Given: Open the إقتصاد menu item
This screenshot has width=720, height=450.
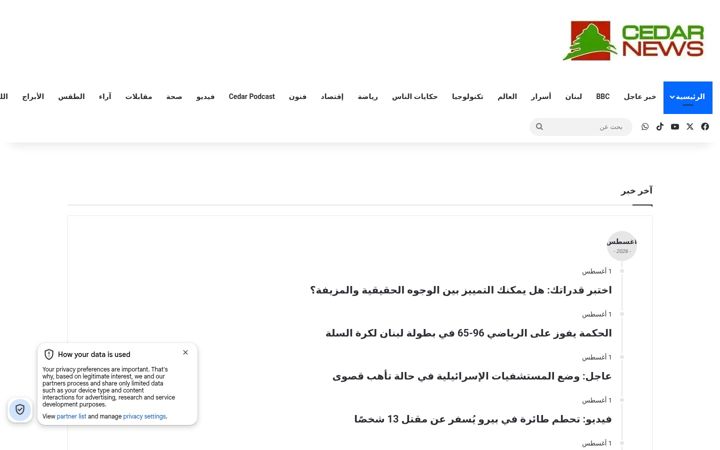Looking at the screenshot, I should [332, 96].
